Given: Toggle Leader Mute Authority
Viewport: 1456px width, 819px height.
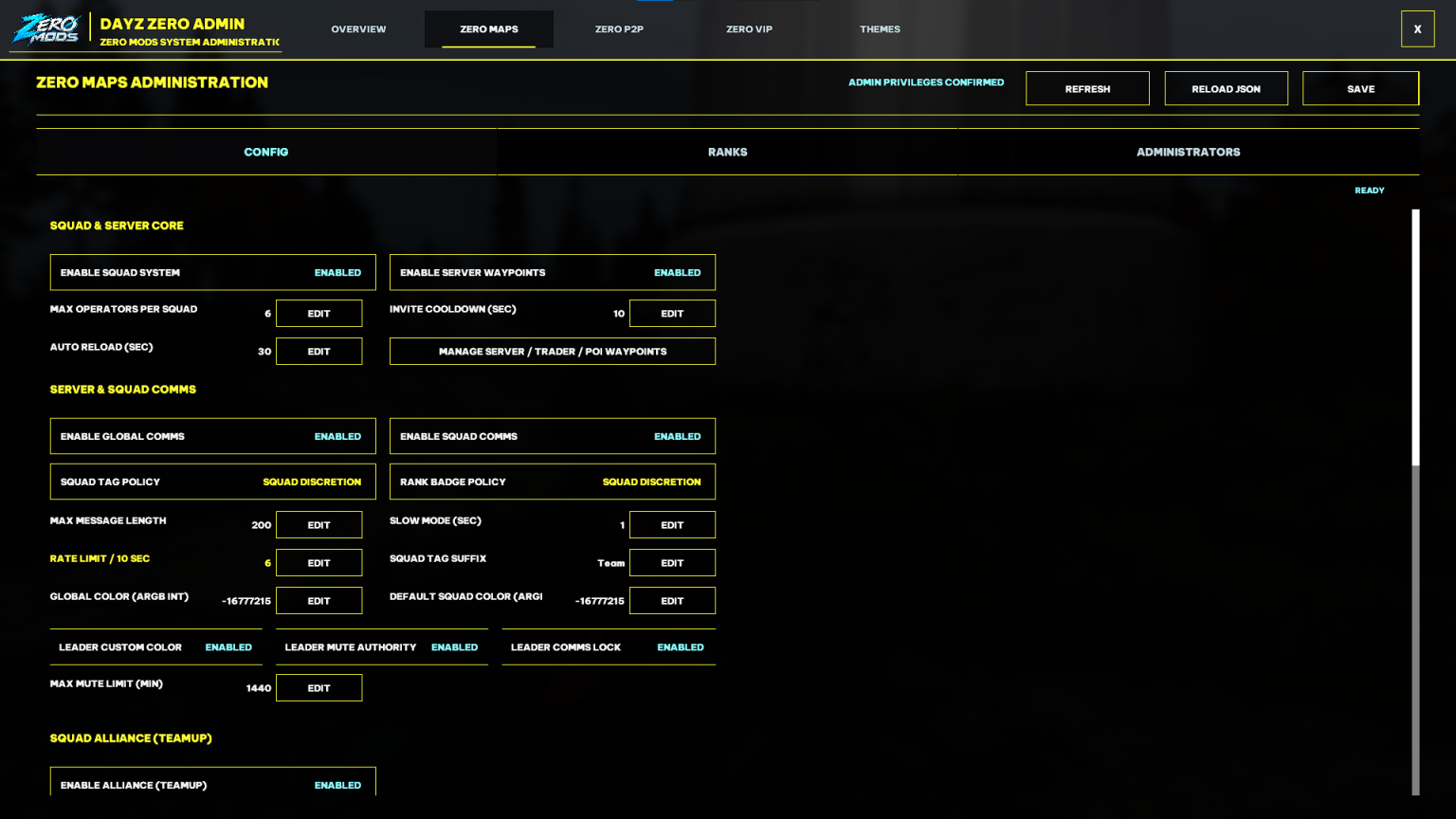Looking at the screenshot, I should [382, 647].
